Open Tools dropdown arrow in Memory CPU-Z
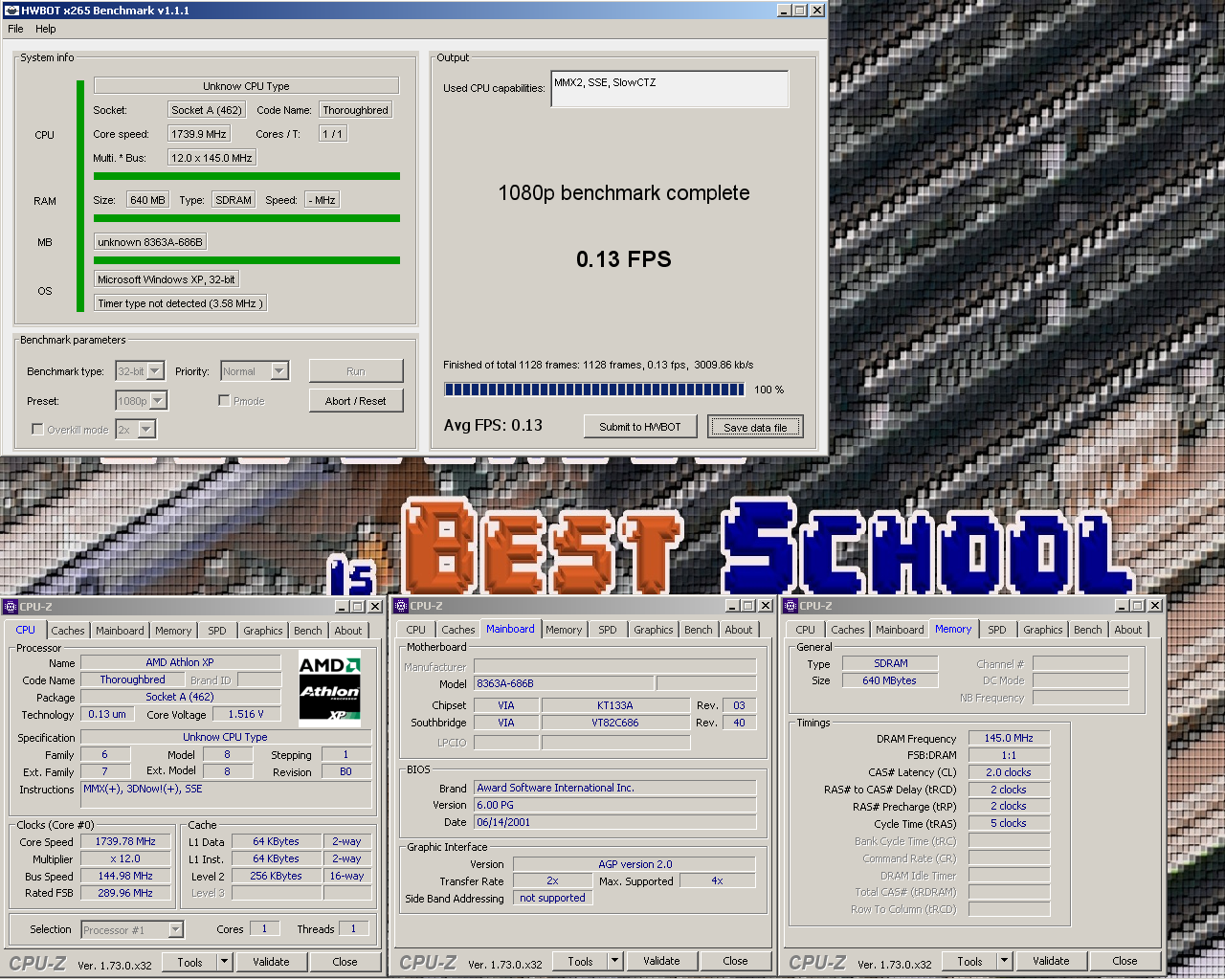This screenshot has height=980, width=1225. (x=1005, y=961)
